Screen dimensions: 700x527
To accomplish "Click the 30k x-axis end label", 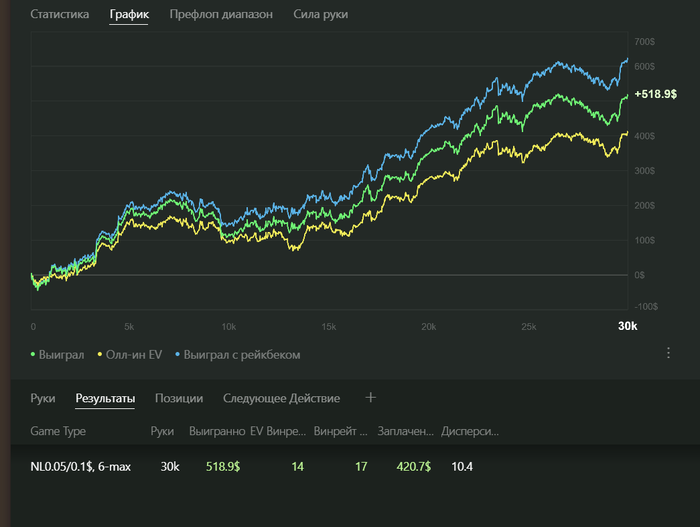I will coord(627,326).
